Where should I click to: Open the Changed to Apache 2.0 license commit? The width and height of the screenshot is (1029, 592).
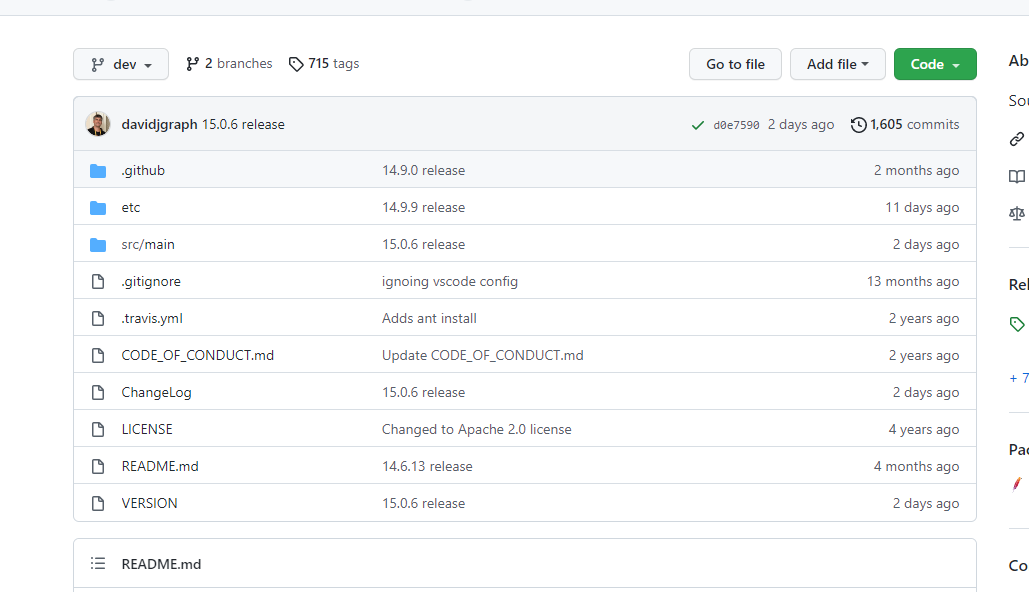point(476,429)
